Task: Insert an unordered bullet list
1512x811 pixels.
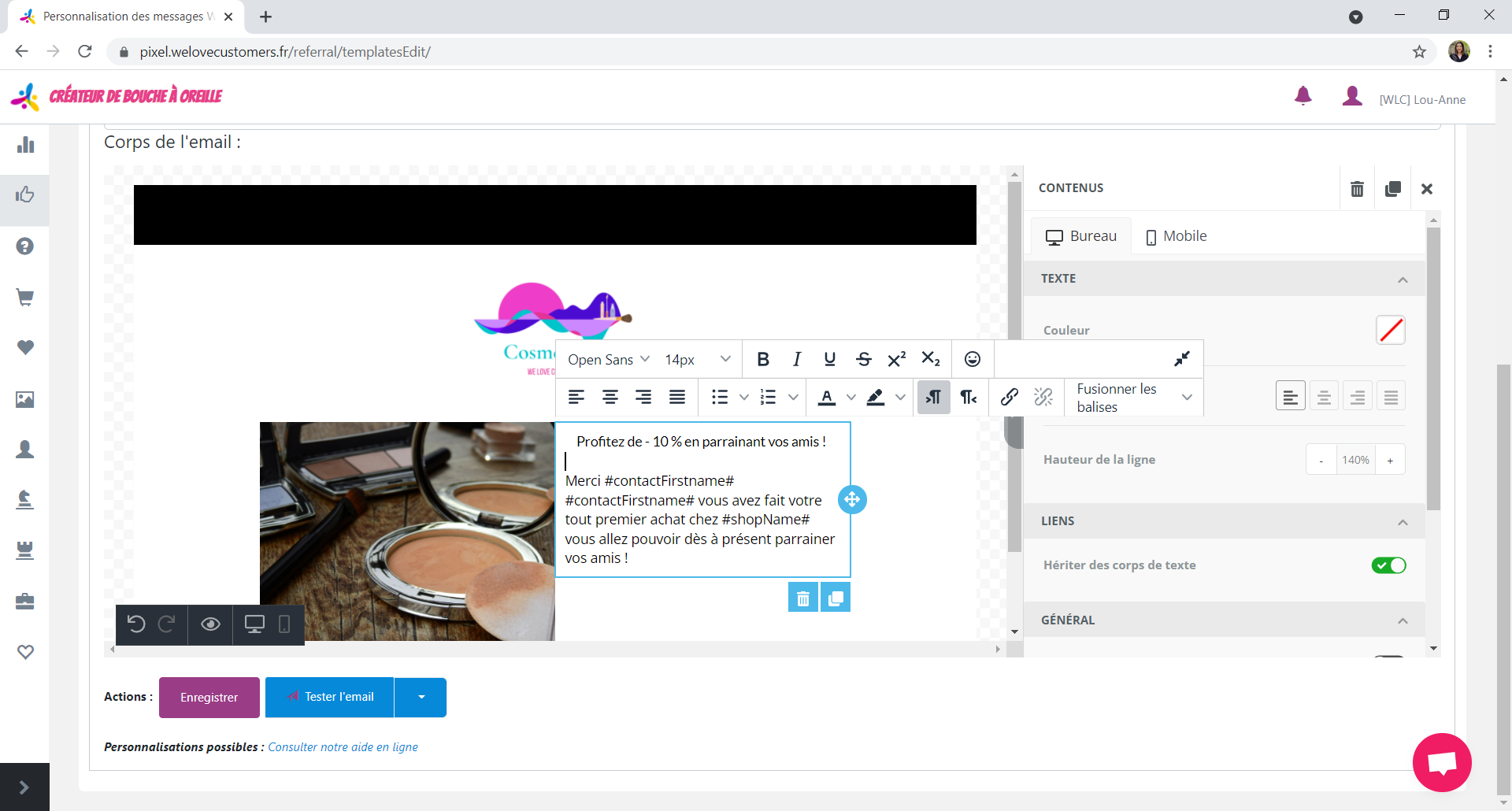Action: (719, 397)
